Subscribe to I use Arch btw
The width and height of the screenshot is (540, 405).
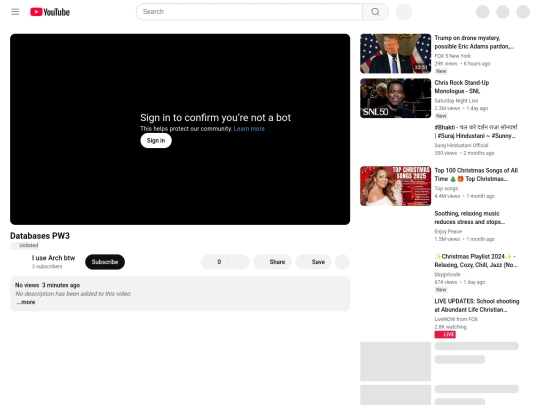point(105,262)
